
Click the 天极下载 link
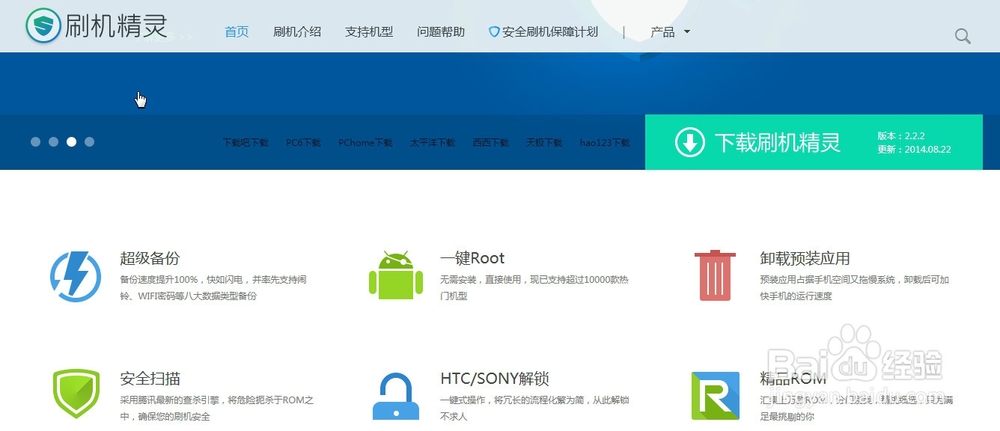pyautogui.click(x=544, y=143)
